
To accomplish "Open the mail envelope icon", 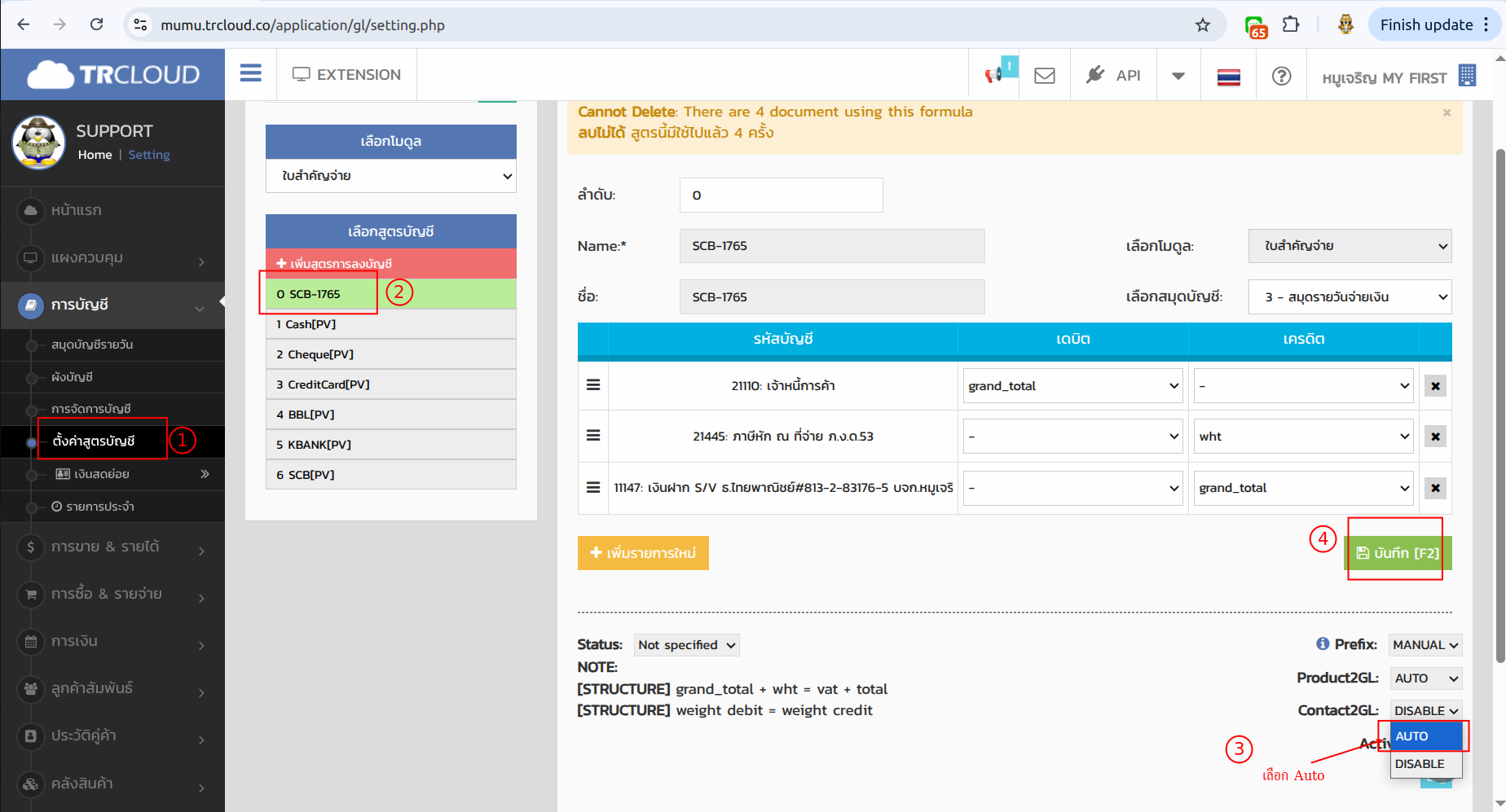I will 1044,76.
